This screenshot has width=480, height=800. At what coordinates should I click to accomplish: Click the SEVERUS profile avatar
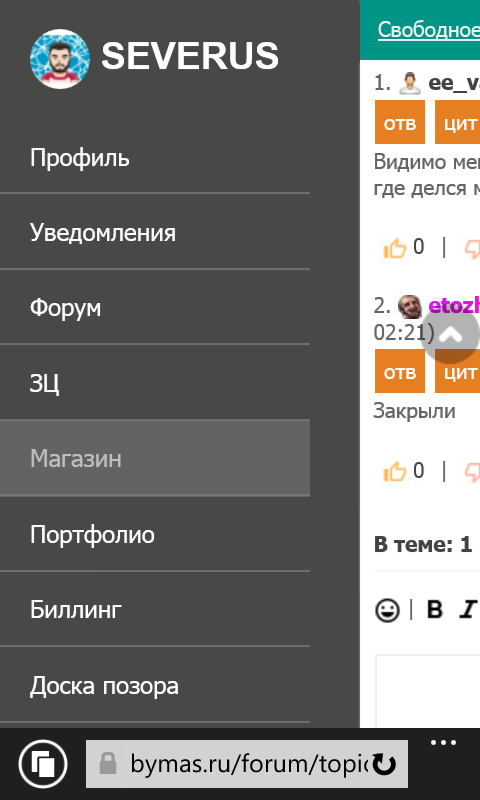pos(60,59)
